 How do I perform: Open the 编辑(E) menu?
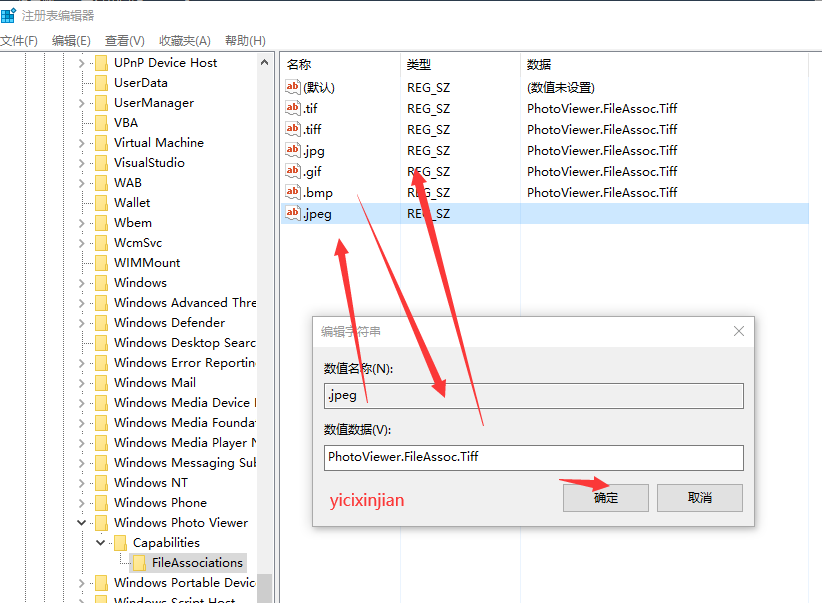pyautogui.click(x=71, y=41)
